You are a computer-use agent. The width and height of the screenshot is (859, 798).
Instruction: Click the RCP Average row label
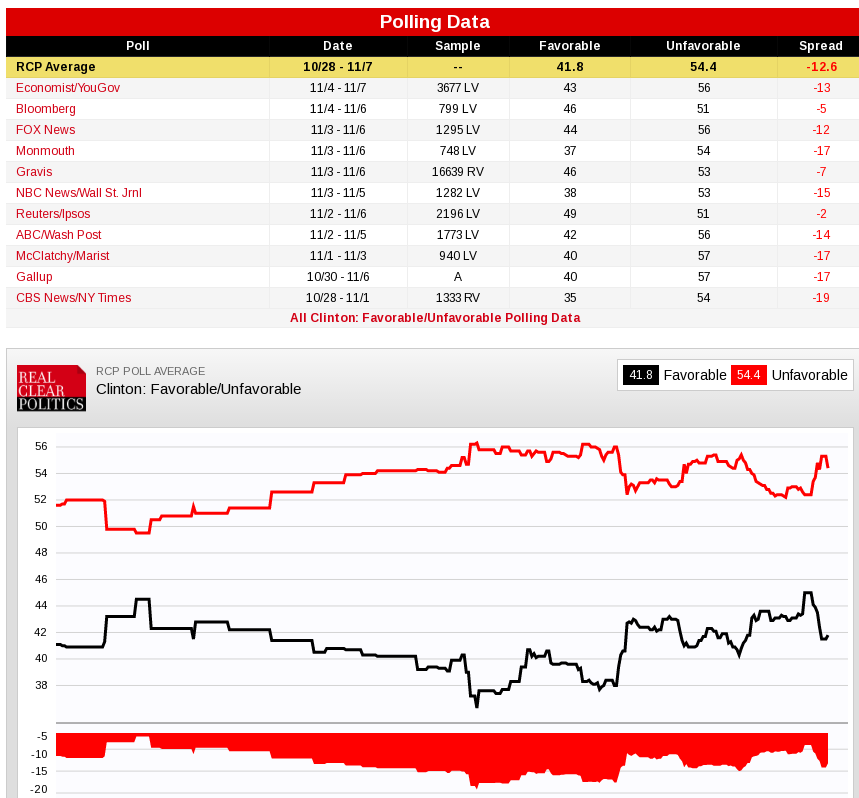pyautogui.click(x=55, y=67)
